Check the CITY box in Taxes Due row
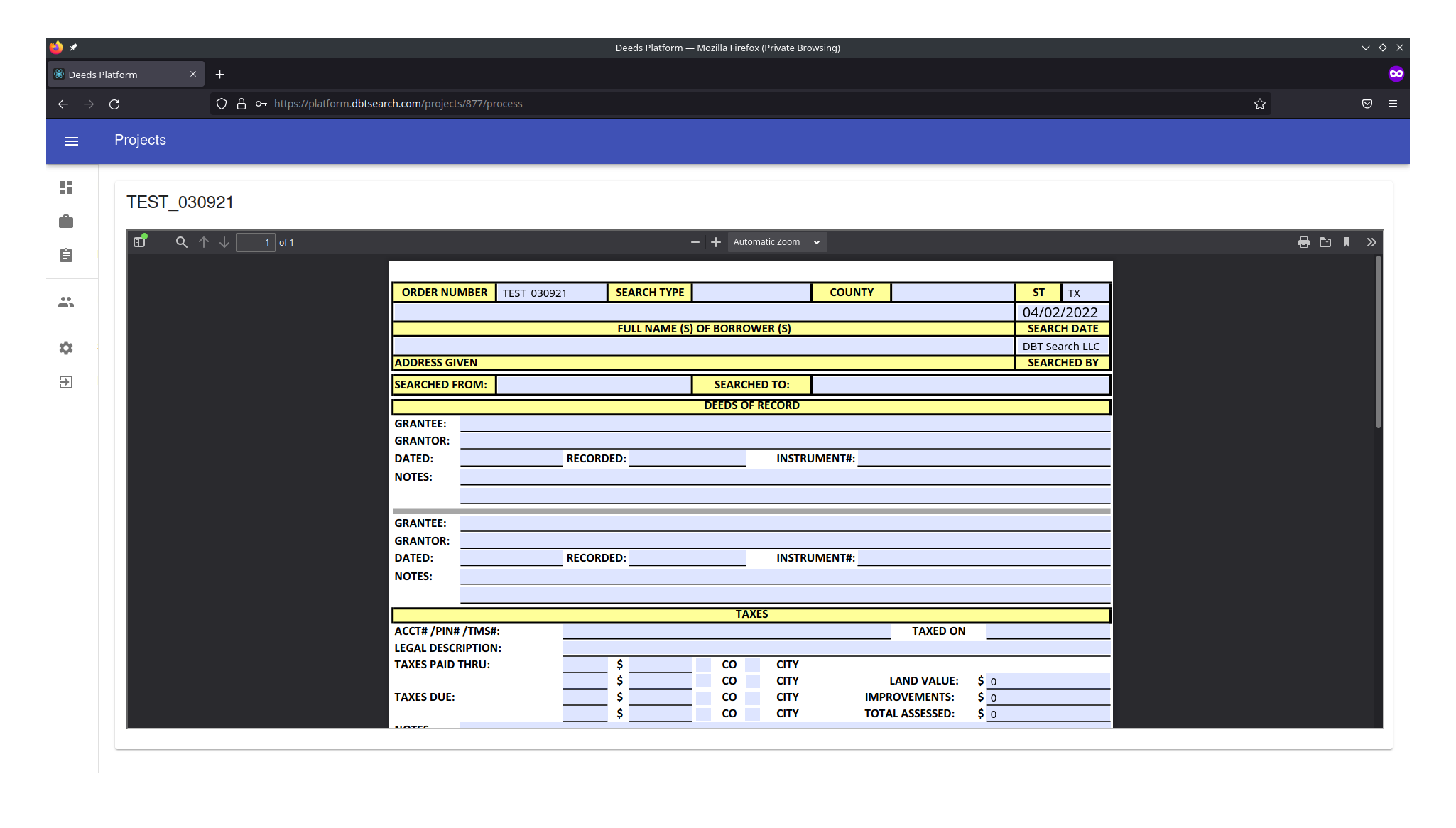The width and height of the screenshot is (1456, 828). 753,697
